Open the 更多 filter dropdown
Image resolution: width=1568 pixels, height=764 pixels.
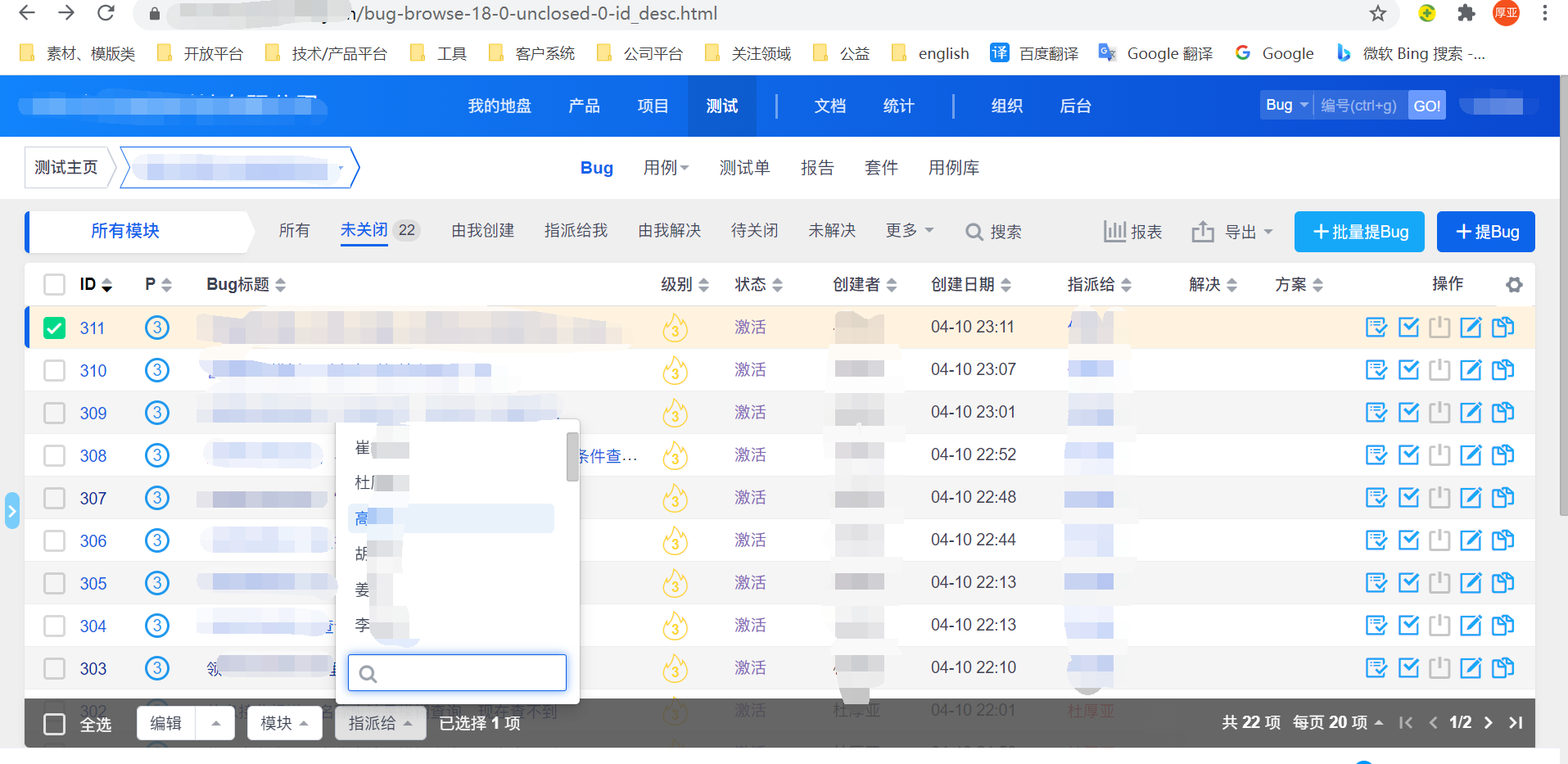click(909, 231)
